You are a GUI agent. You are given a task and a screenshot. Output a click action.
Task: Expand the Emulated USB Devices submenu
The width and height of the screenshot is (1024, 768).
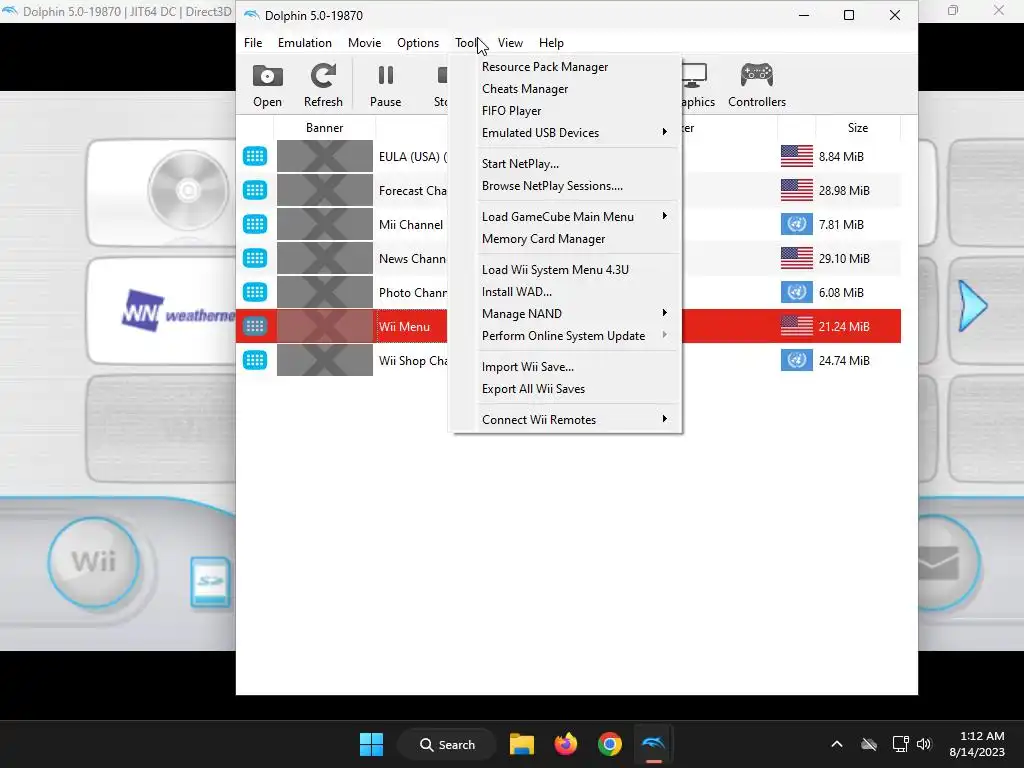[x=568, y=133]
